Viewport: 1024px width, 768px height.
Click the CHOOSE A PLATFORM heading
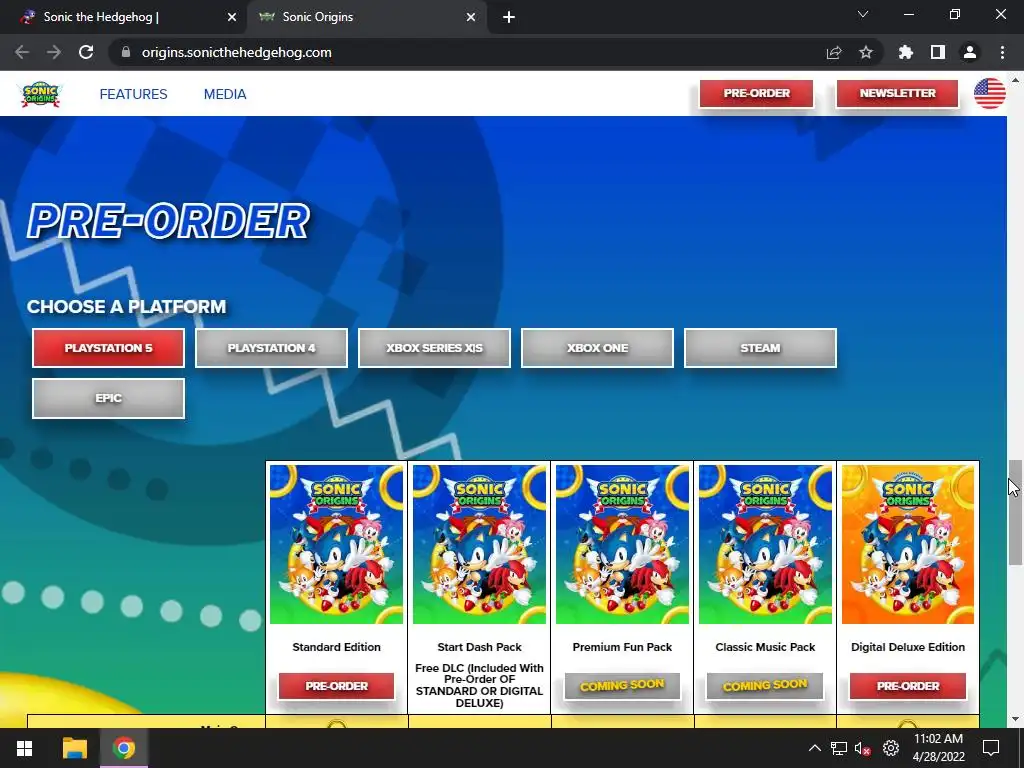pyautogui.click(x=126, y=306)
